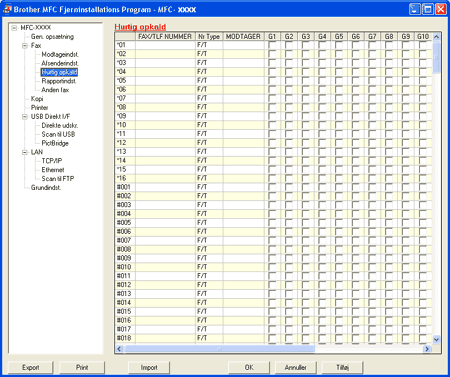Click the horizontal scrollbar right arrow
450x377 pixels.
[x=427, y=349]
